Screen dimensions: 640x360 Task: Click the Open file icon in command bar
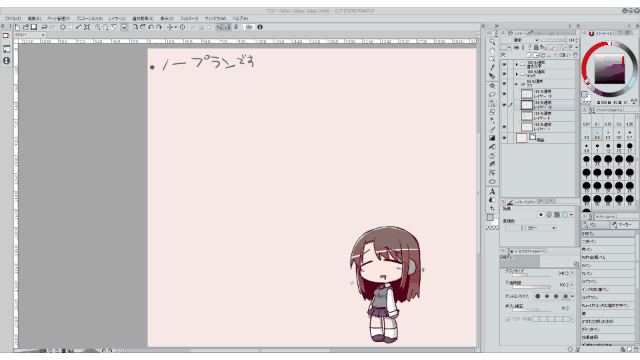coord(26,27)
